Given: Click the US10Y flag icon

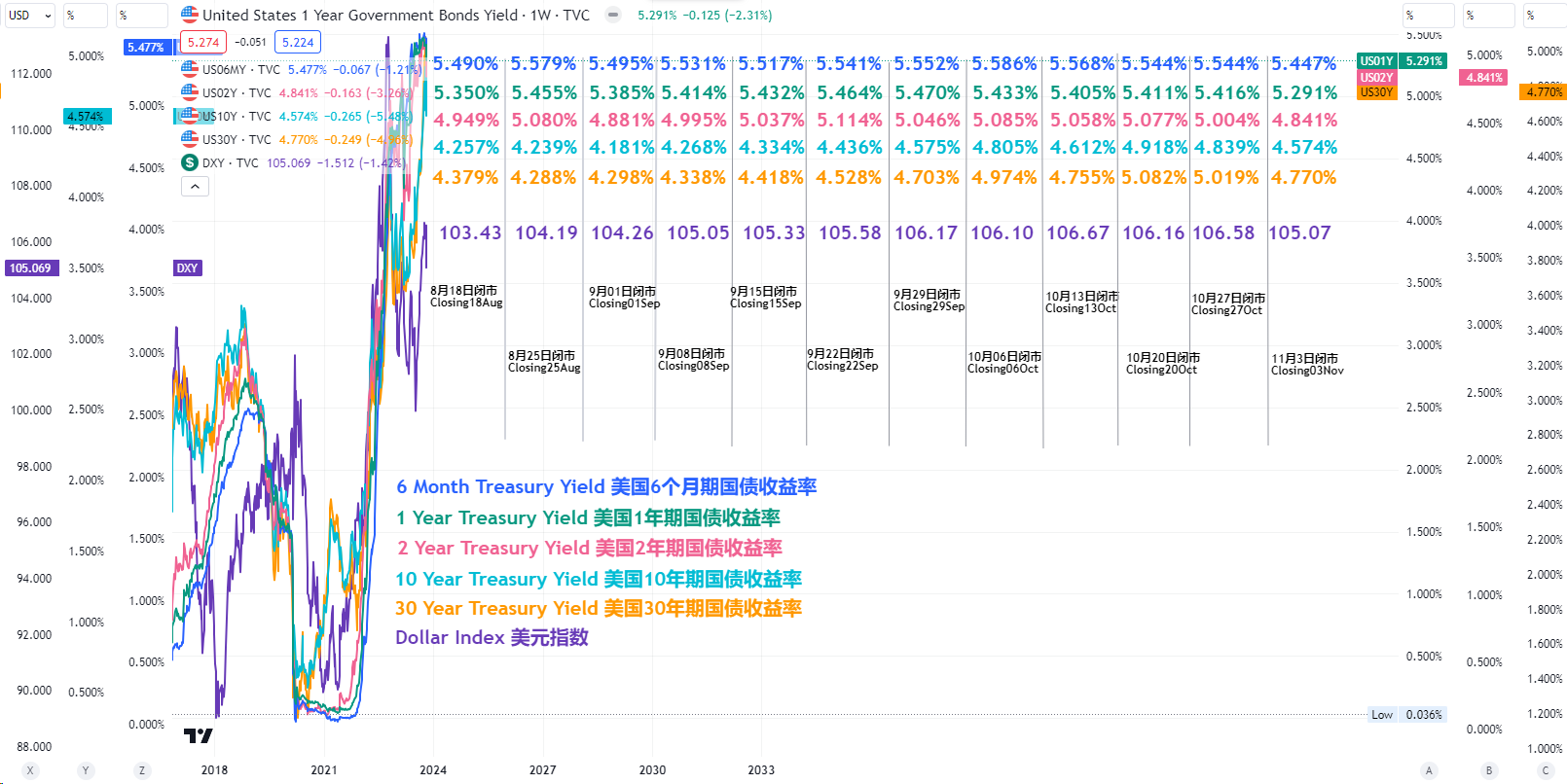Looking at the screenshot, I should pos(190,116).
